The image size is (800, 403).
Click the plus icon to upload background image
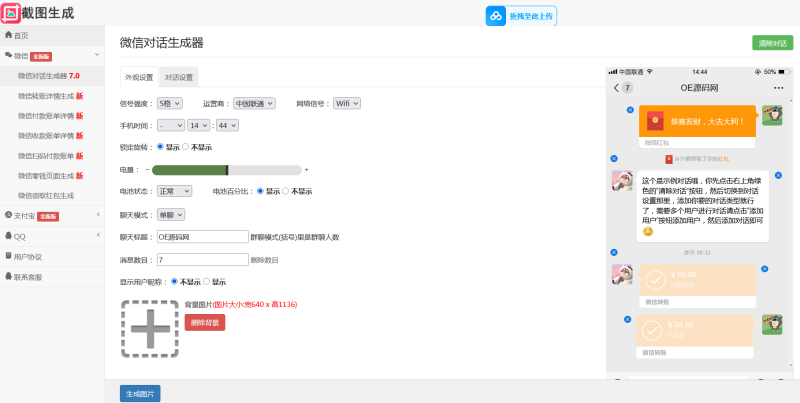[150, 329]
